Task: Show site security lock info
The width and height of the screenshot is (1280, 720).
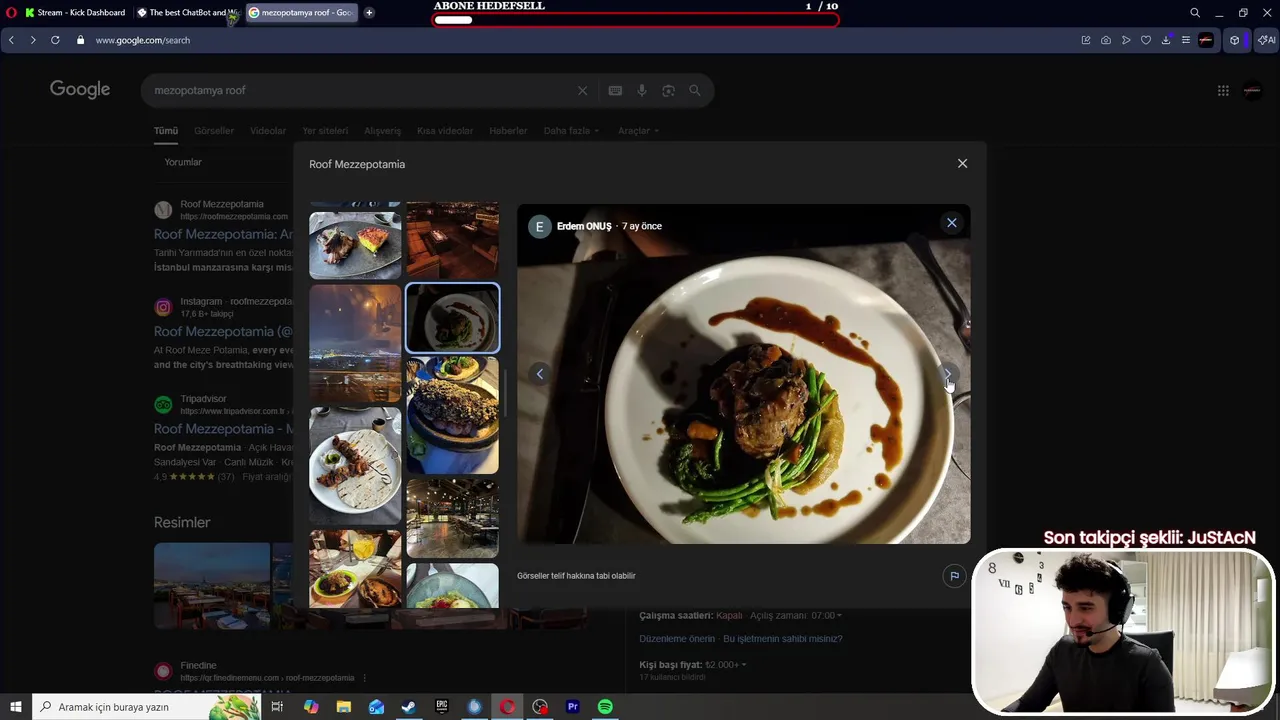Action: pyautogui.click(x=79, y=40)
